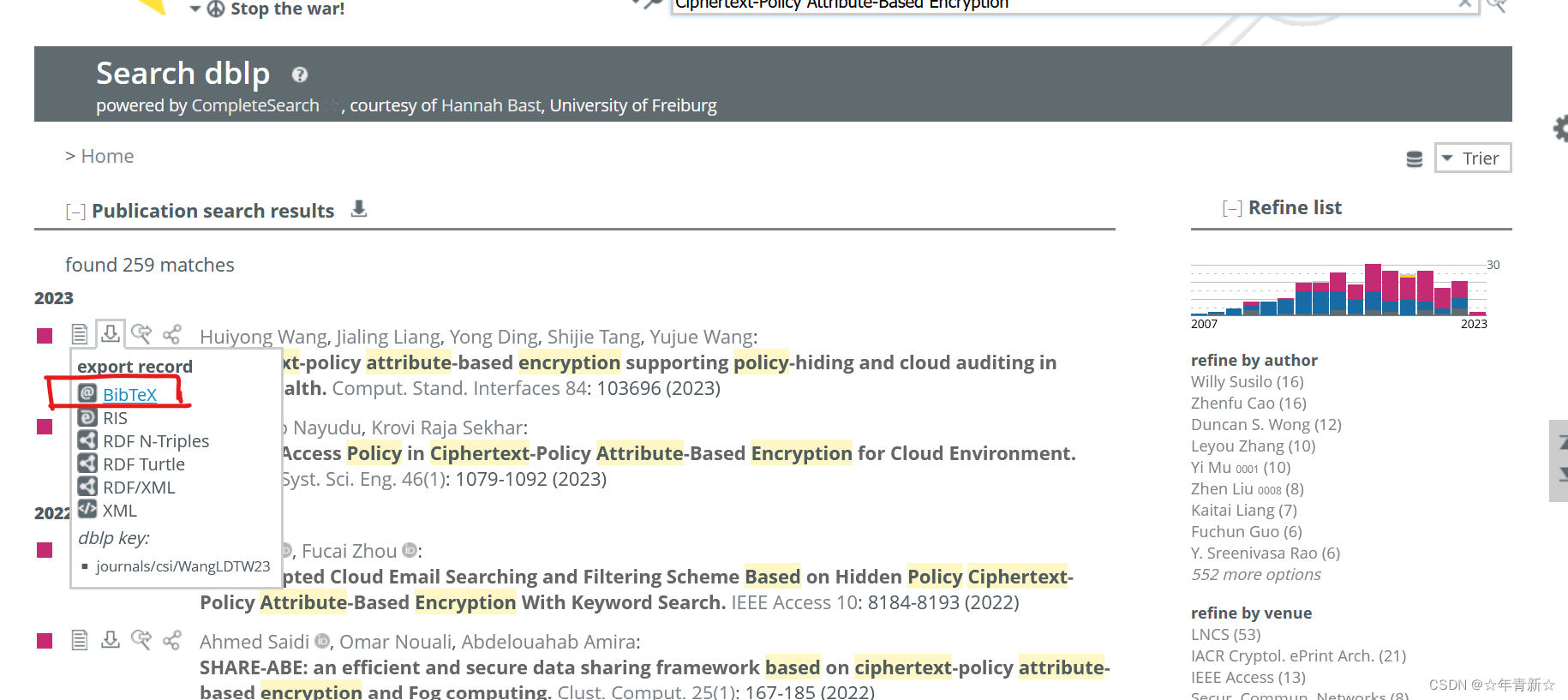
Task: Open the Clust. Comput. 25(1) venue link
Action: pos(646,691)
